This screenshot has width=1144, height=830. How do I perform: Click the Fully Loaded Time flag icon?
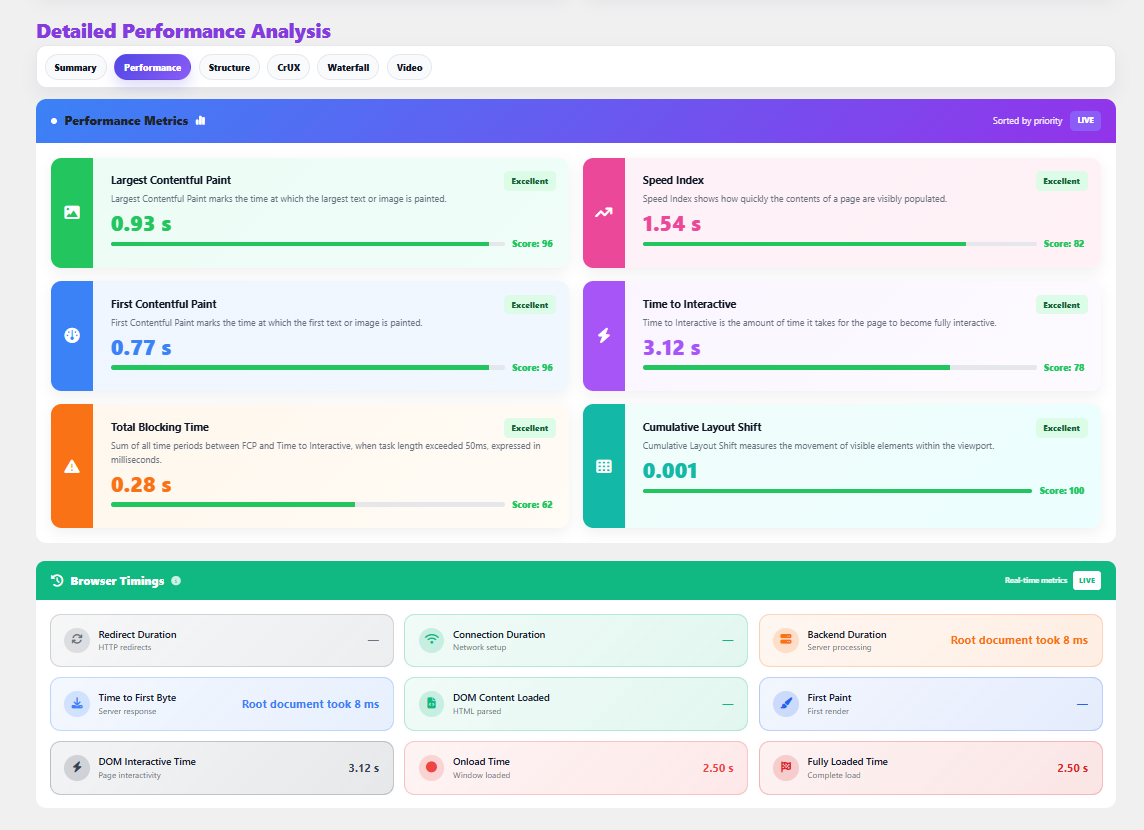click(x=786, y=768)
